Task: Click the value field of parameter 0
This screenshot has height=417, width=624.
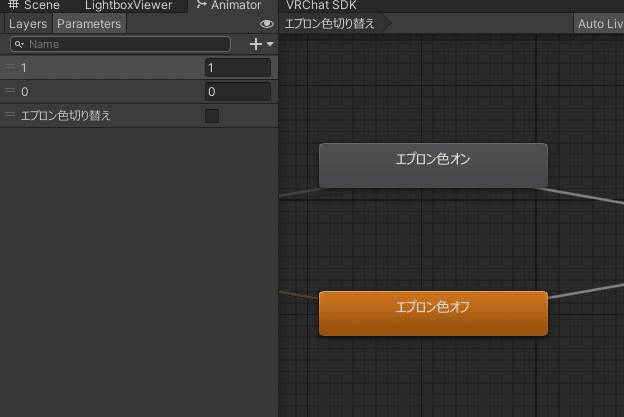Action: point(238,92)
